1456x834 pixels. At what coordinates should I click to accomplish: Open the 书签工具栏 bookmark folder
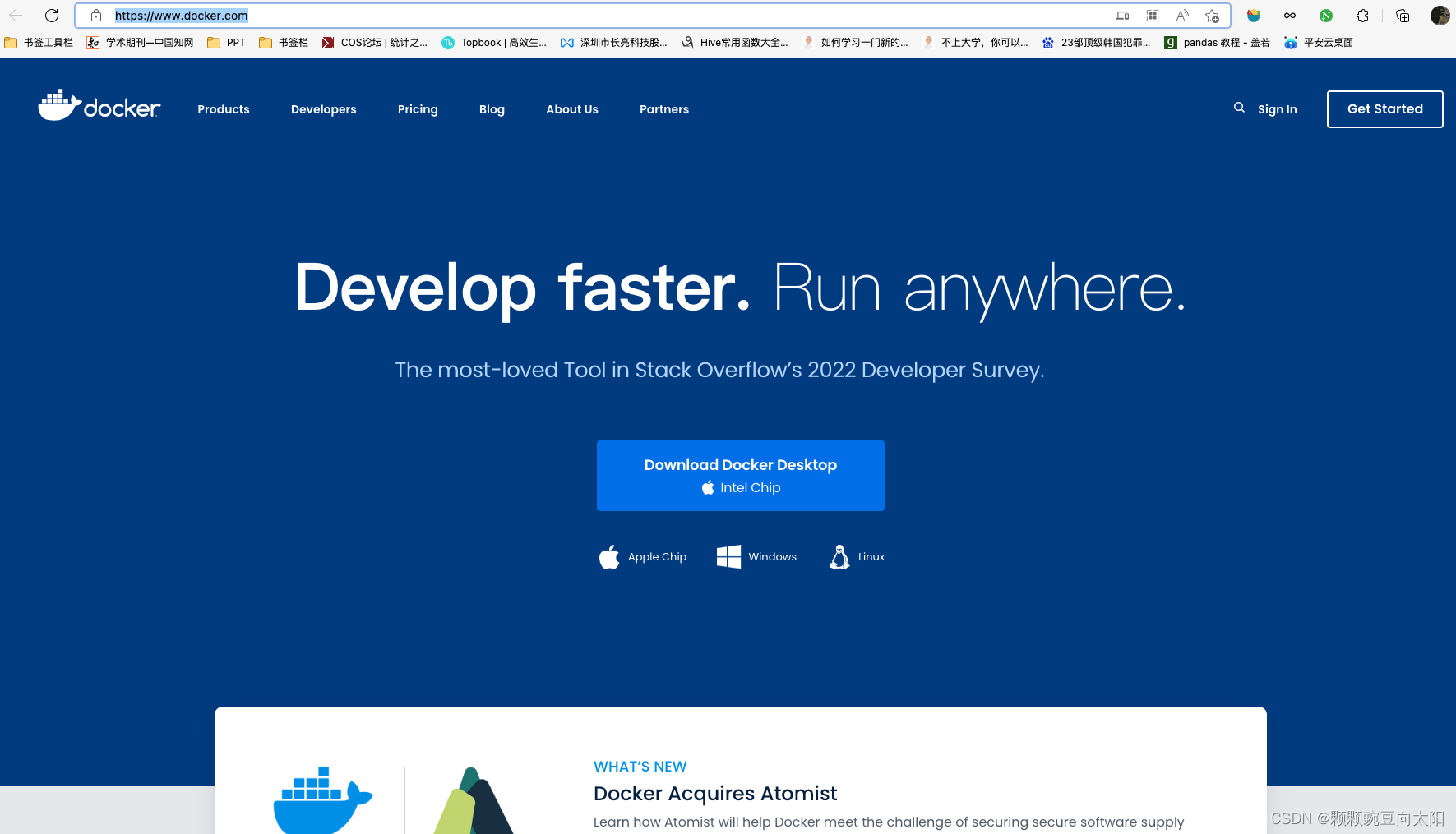coord(39,43)
